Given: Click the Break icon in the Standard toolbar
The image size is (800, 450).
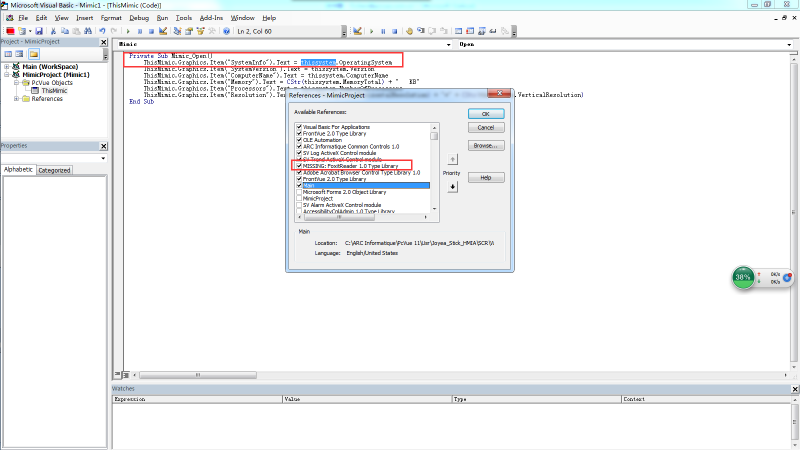Looking at the screenshot, I should [140, 31].
